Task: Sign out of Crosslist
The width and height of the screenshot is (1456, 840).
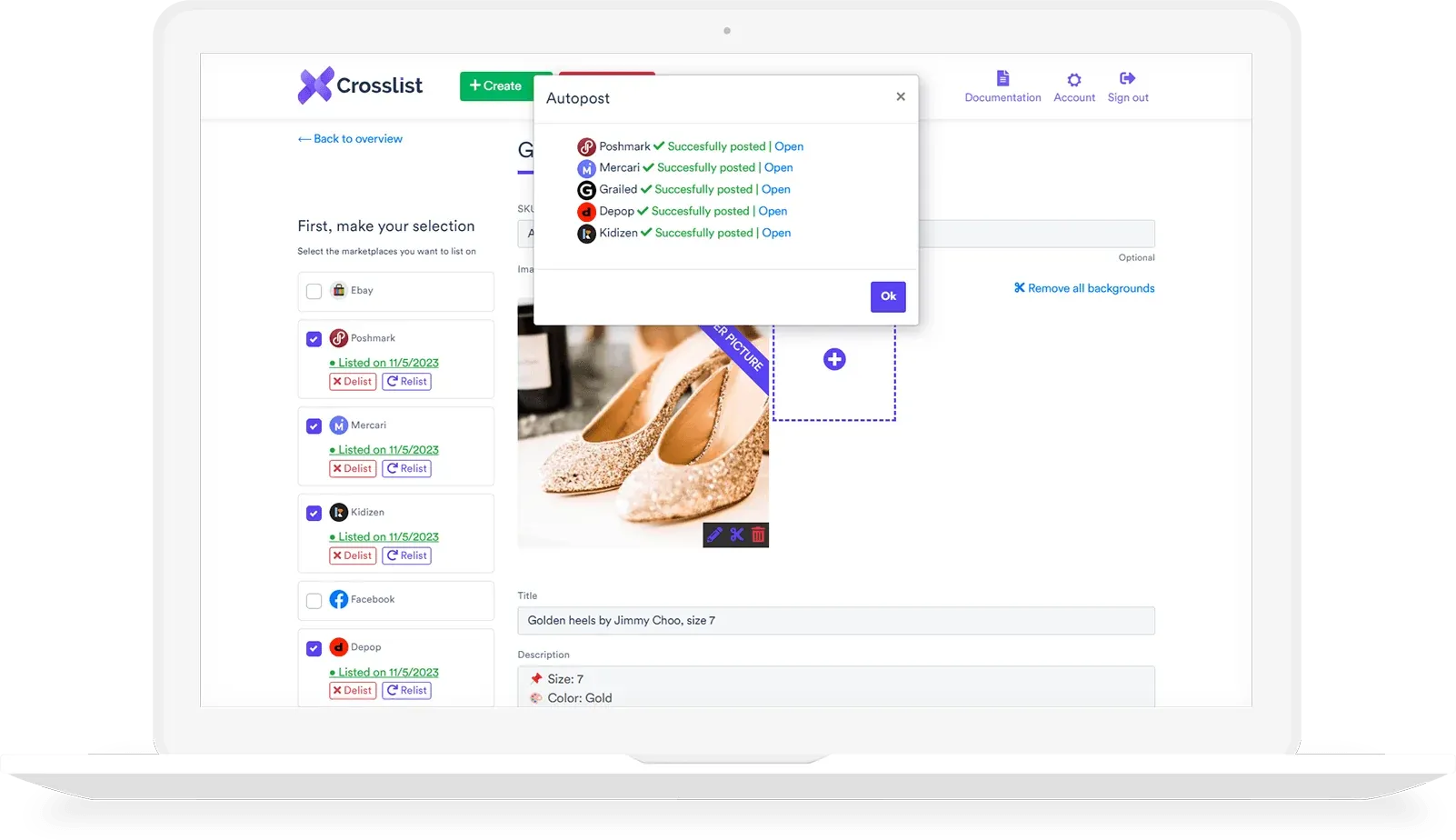Action: 1127,86
